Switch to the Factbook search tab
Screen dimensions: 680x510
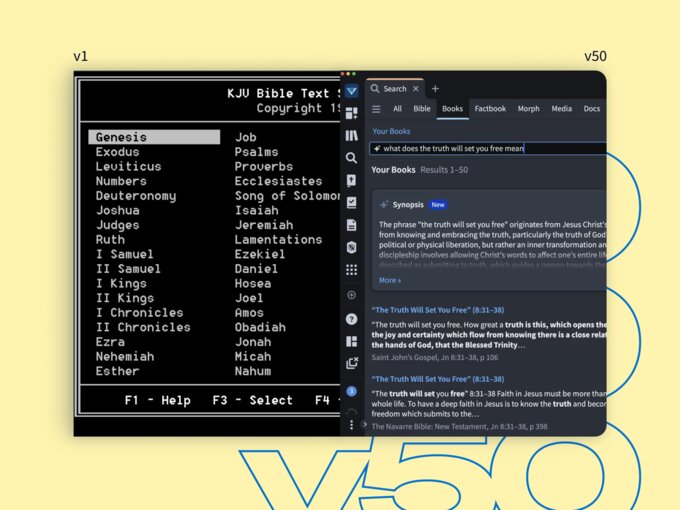[490, 109]
